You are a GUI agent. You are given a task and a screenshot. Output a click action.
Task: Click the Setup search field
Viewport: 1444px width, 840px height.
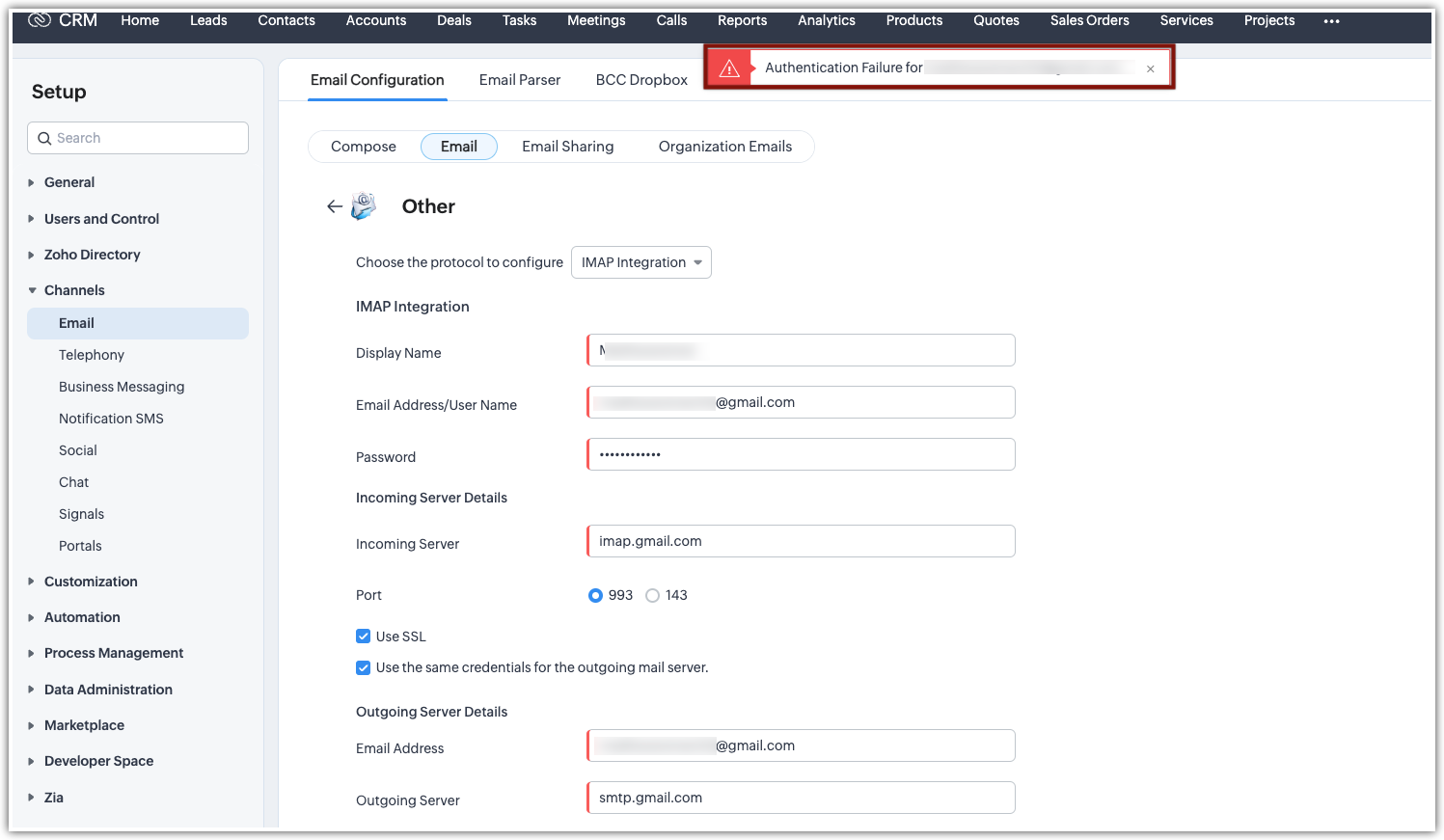pyautogui.click(x=138, y=138)
